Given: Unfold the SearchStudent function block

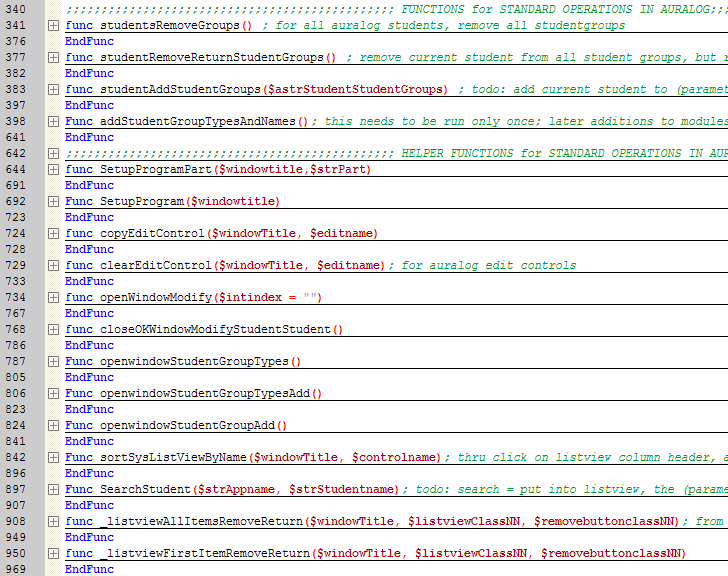Looking at the screenshot, I should (x=53, y=489).
